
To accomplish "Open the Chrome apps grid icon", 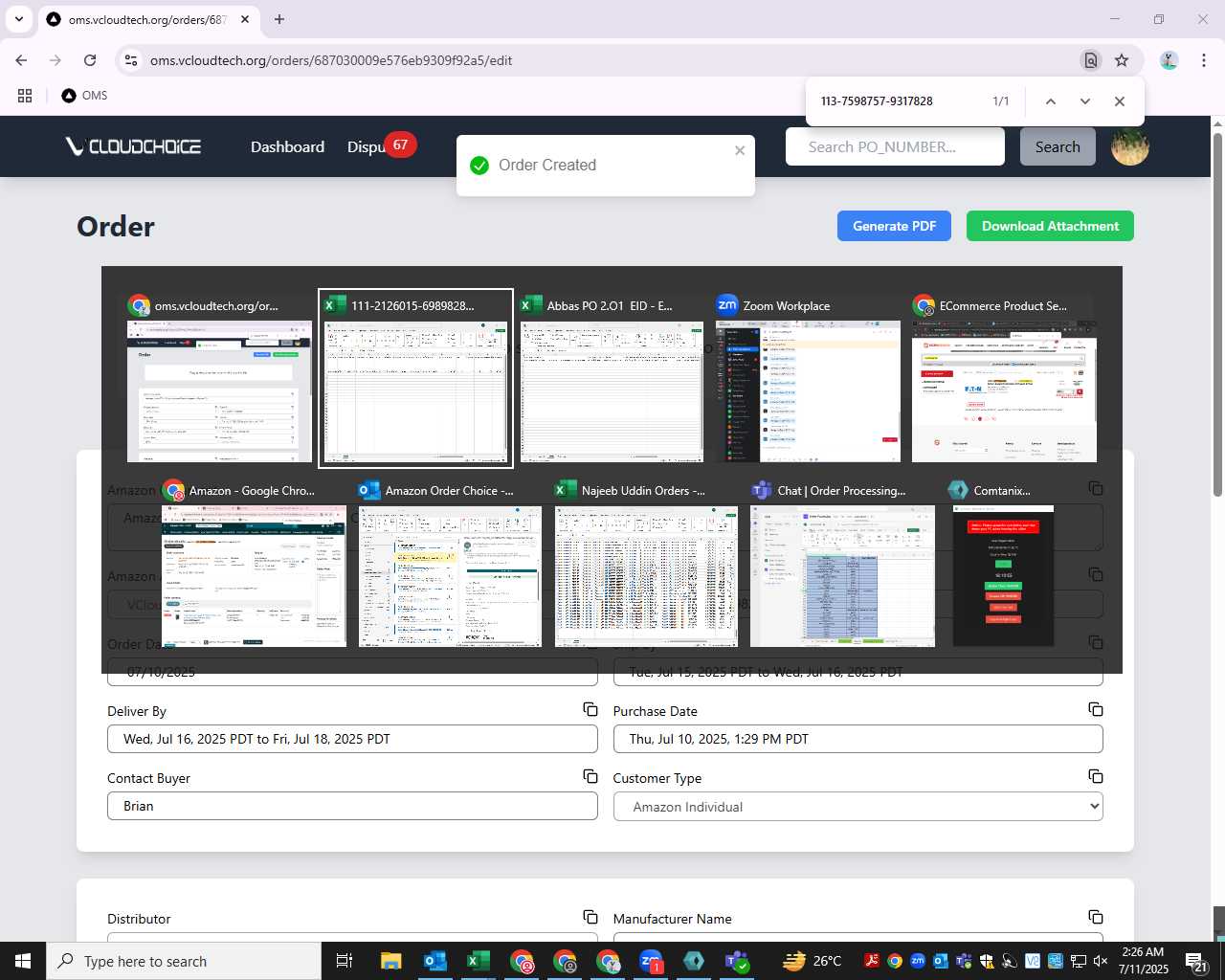I will [25, 96].
